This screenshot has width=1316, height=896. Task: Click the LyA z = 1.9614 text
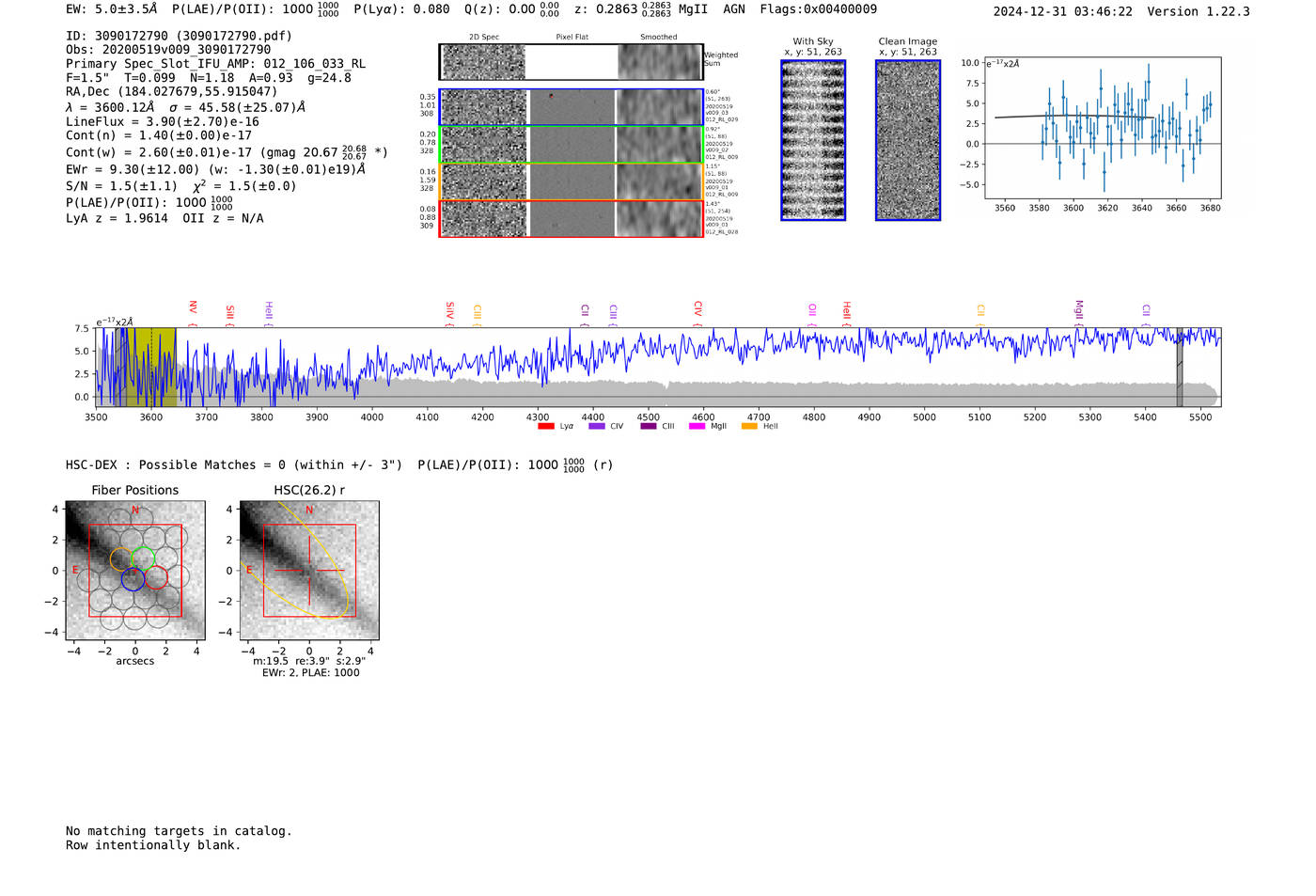[x=117, y=218]
